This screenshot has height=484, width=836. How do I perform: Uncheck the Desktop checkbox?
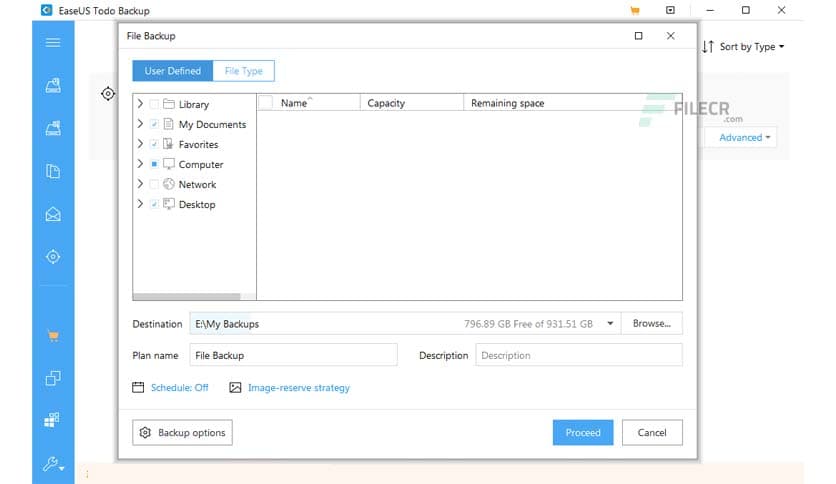pyautogui.click(x=154, y=204)
